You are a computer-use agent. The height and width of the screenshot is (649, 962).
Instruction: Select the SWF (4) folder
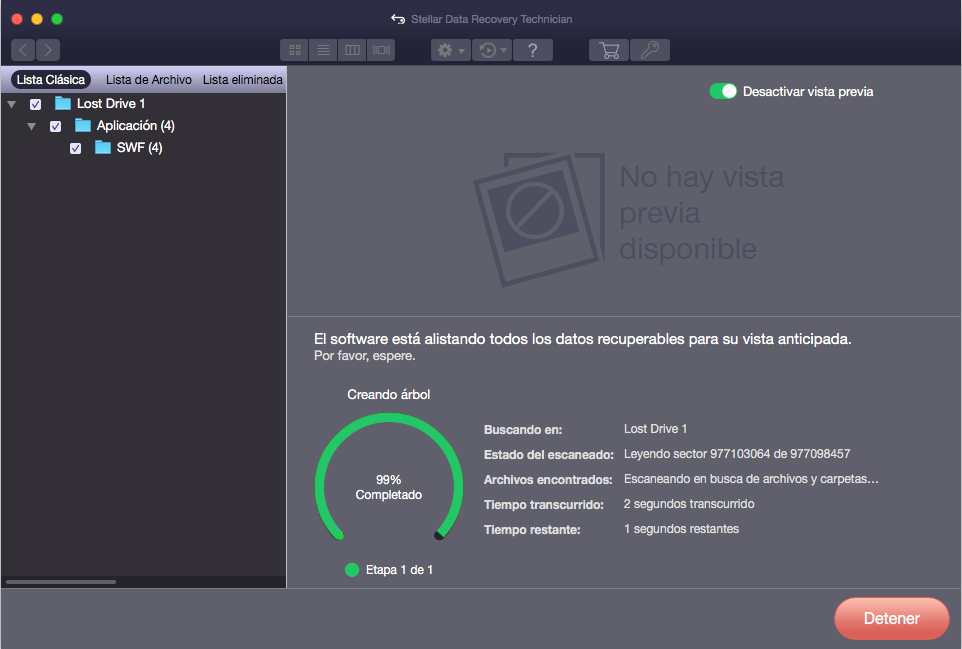[139, 148]
